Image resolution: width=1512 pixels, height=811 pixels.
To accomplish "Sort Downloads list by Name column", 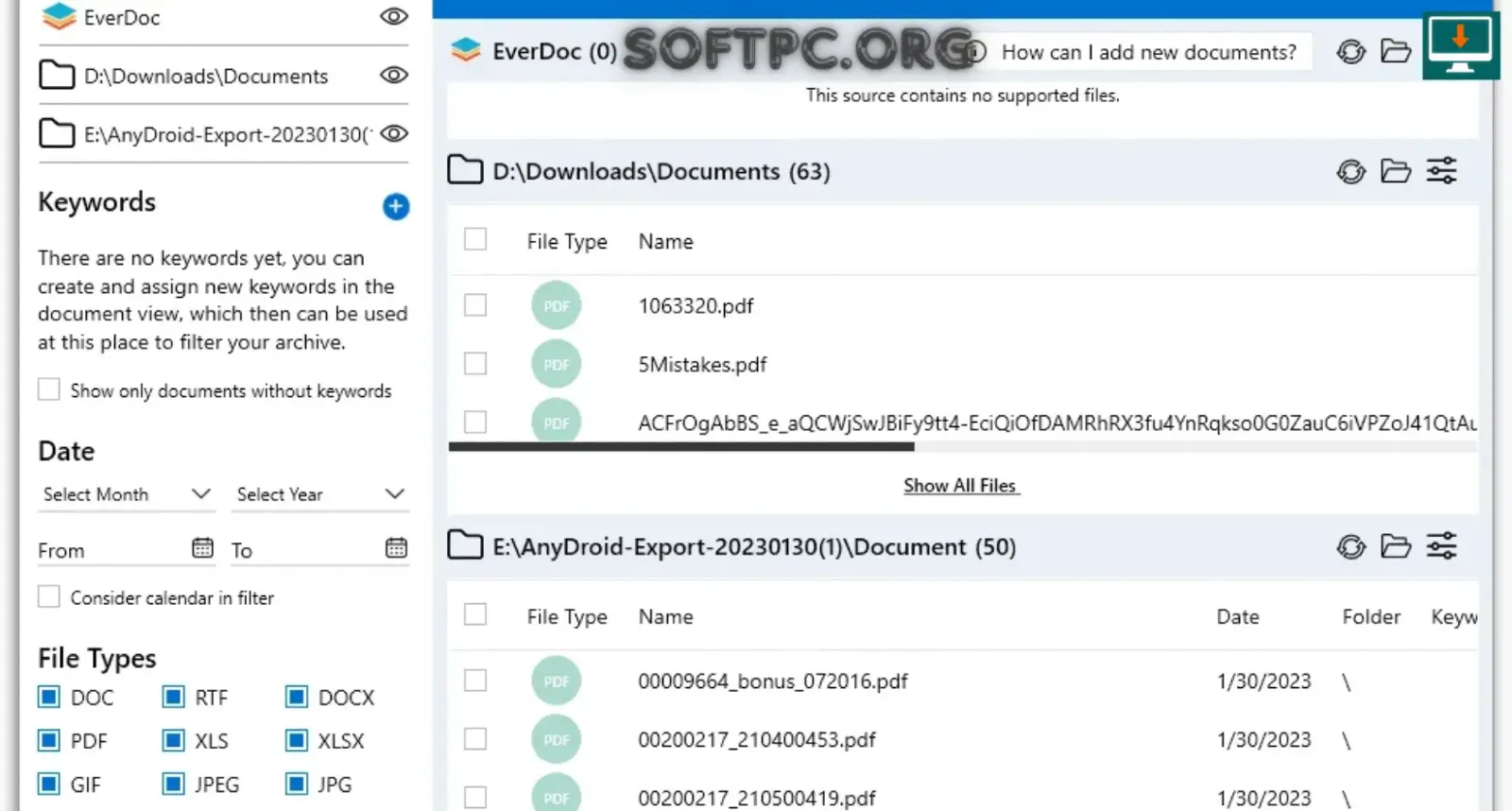I will [666, 242].
